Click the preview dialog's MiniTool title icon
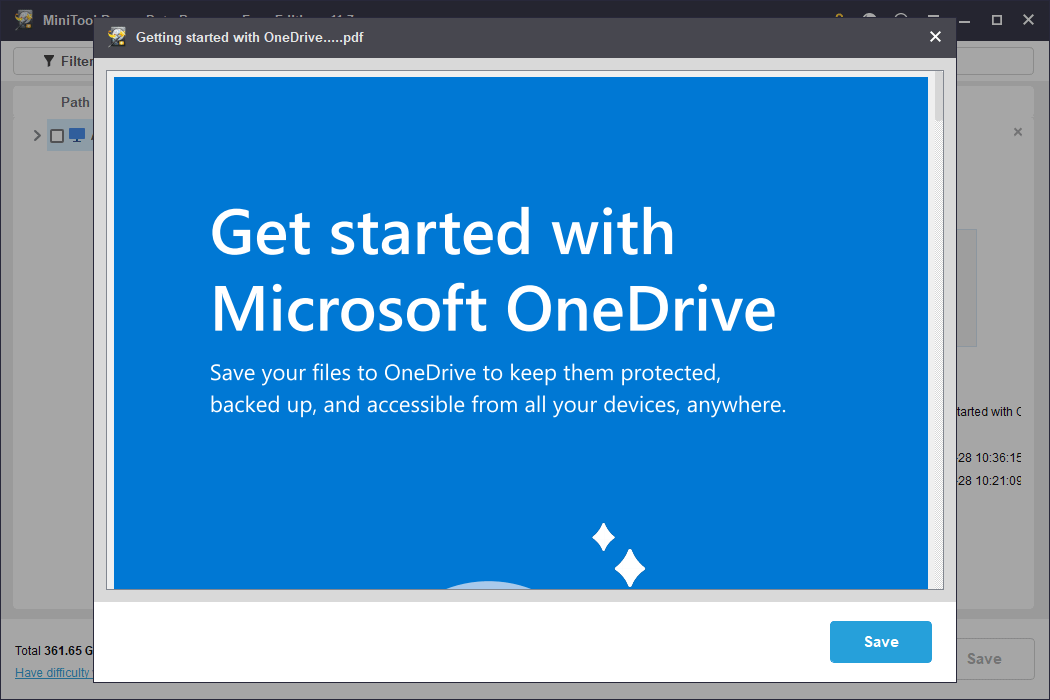Image resolution: width=1050 pixels, height=700 pixels. pos(117,37)
